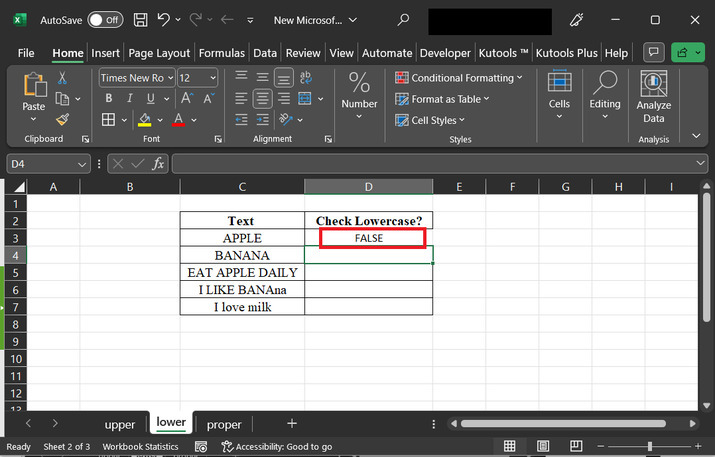Expand the formula bar
The height and width of the screenshot is (457, 715).
point(700,163)
